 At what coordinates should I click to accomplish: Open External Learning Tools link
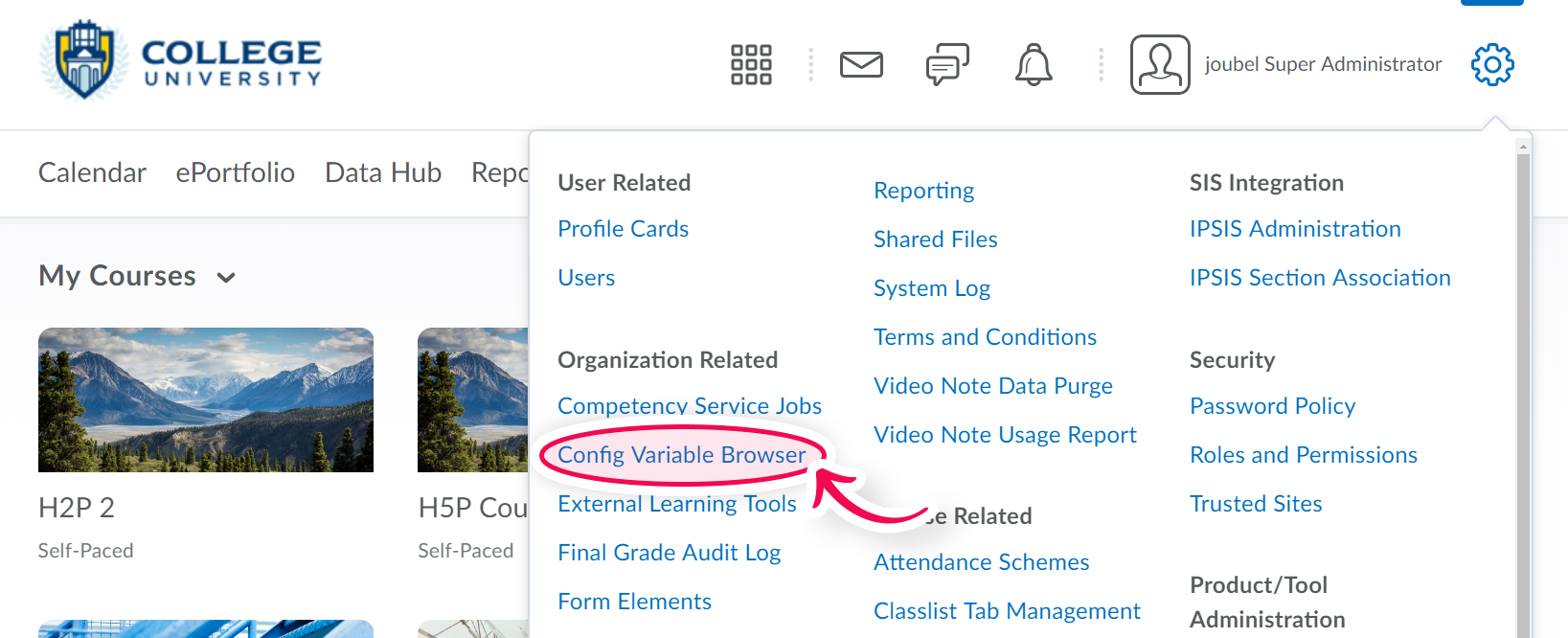point(677,504)
